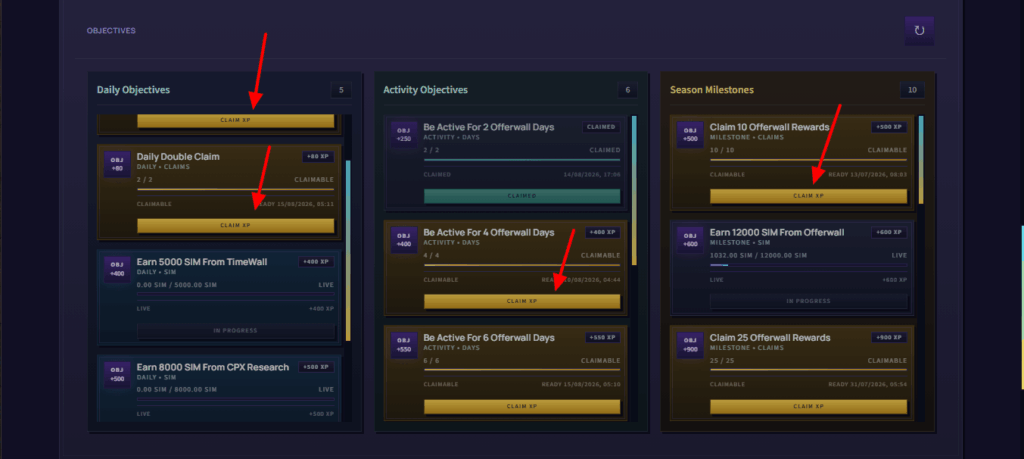Click OBJ +250 badge on Be Active For 2 card

(x=404, y=135)
